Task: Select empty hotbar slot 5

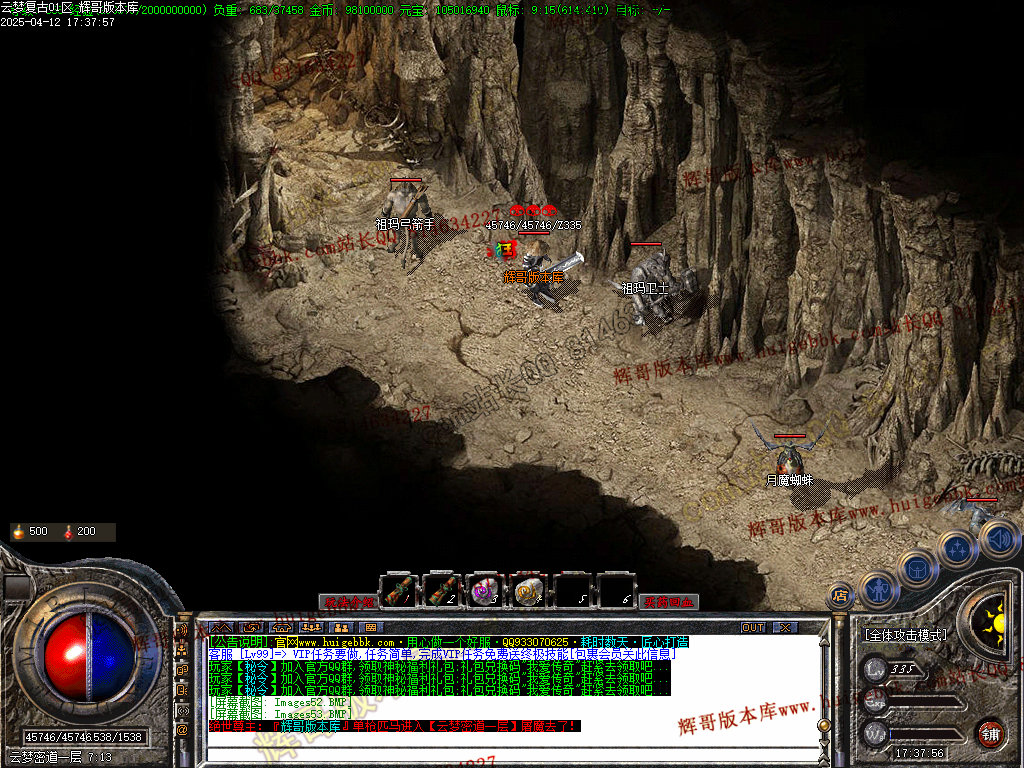Action: coord(572,590)
